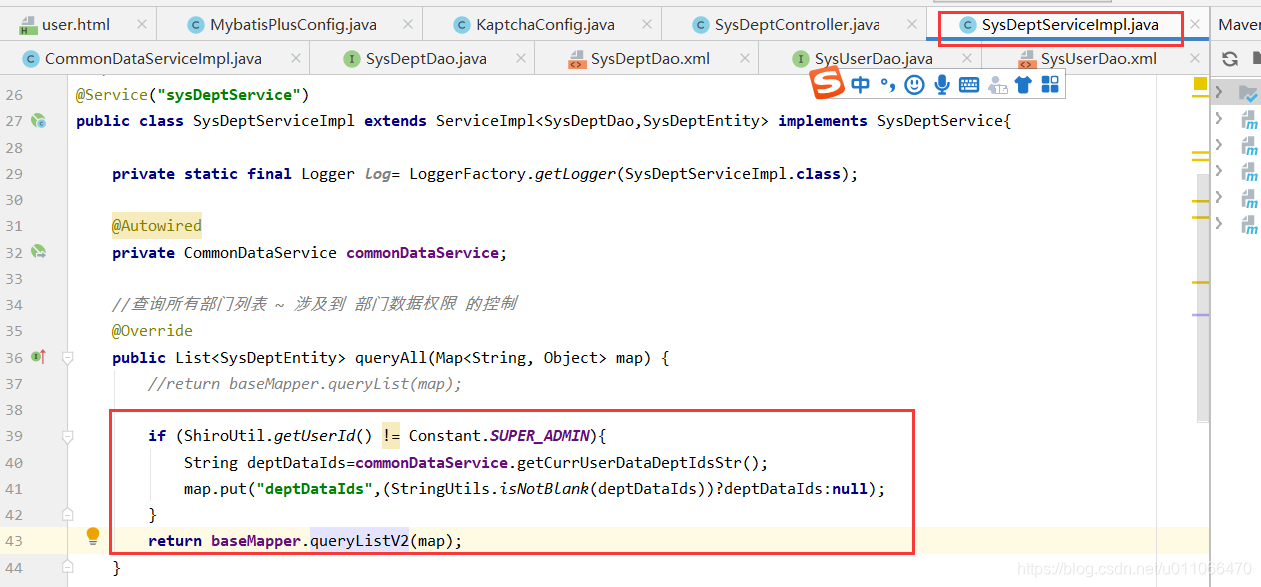The image size is (1261, 587).
Task: Click '@Service' annotation on line 26
Action: [112, 95]
